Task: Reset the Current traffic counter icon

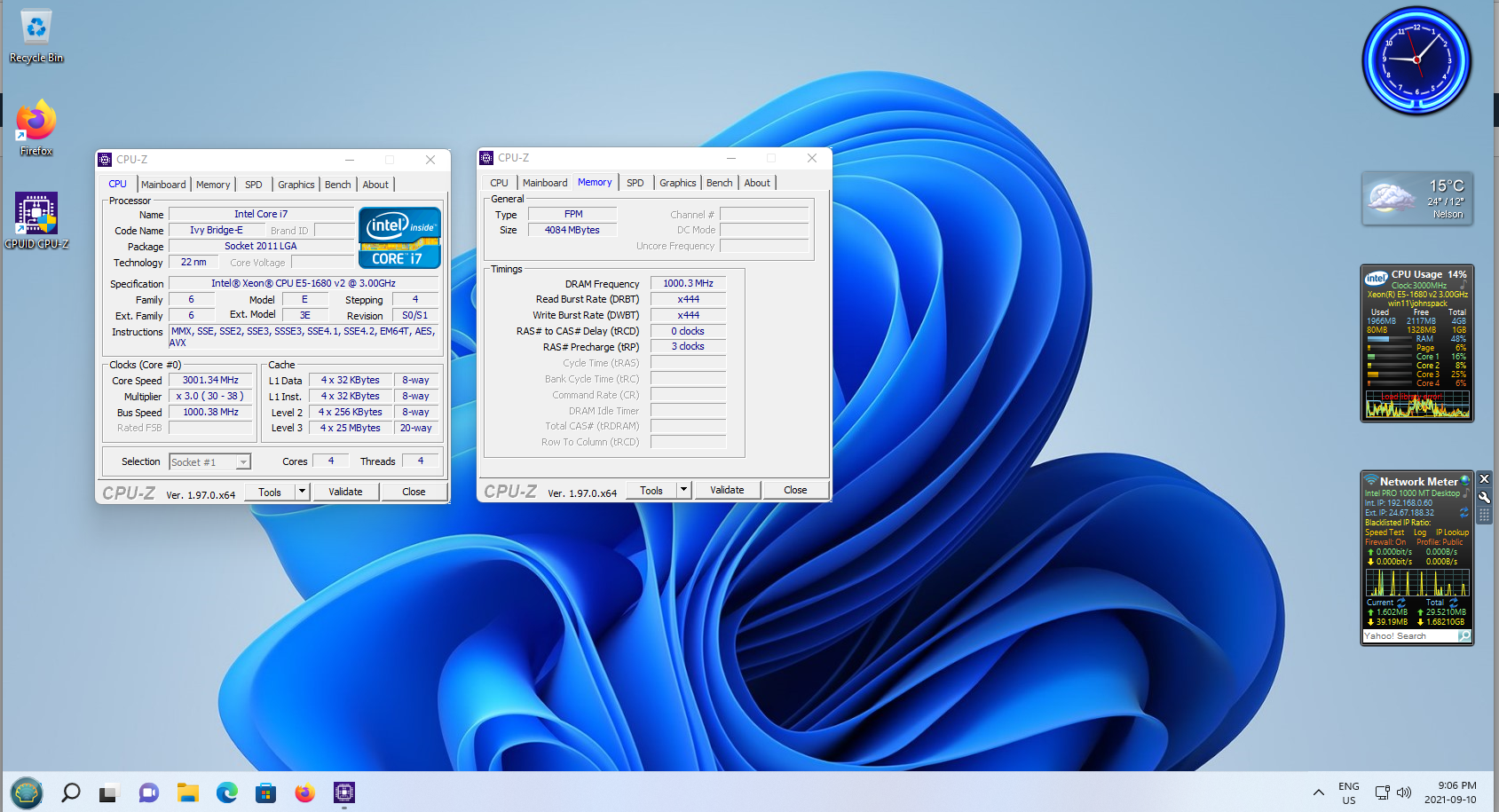Action: [x=1401, y=603]
